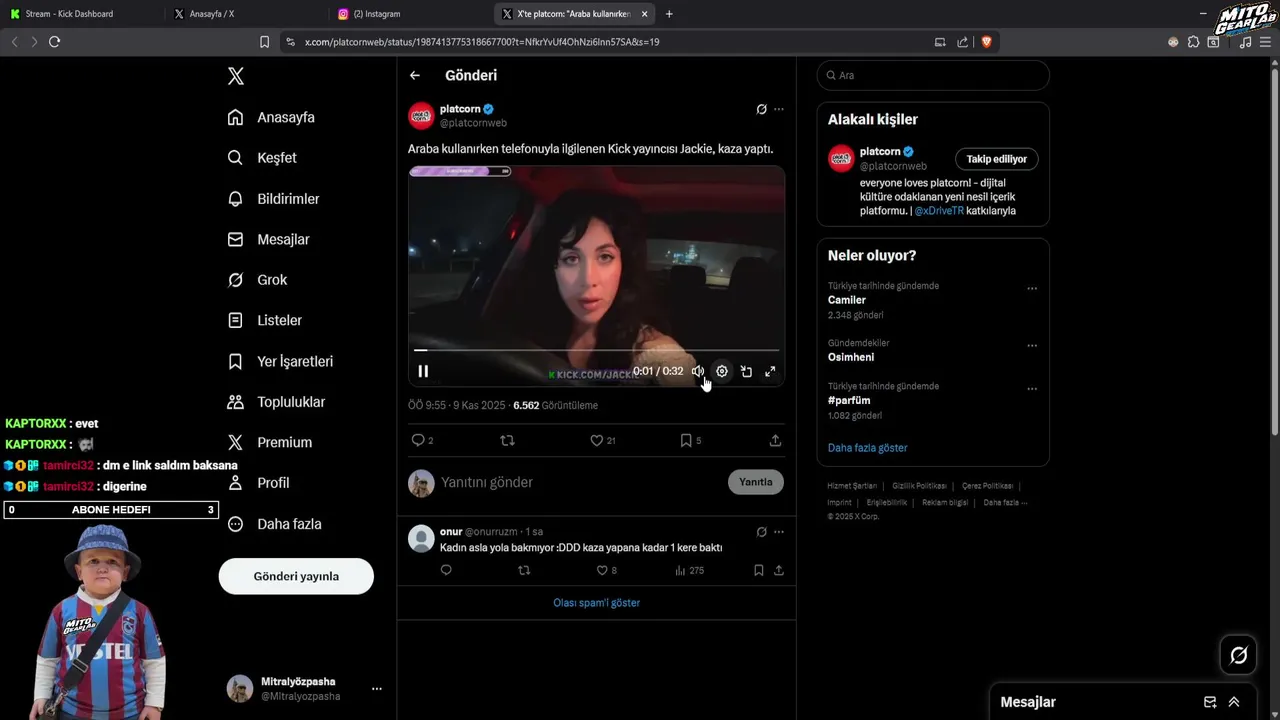
Task: Open more options for Osimheni trend
Action: click(x=1032, y=346)
